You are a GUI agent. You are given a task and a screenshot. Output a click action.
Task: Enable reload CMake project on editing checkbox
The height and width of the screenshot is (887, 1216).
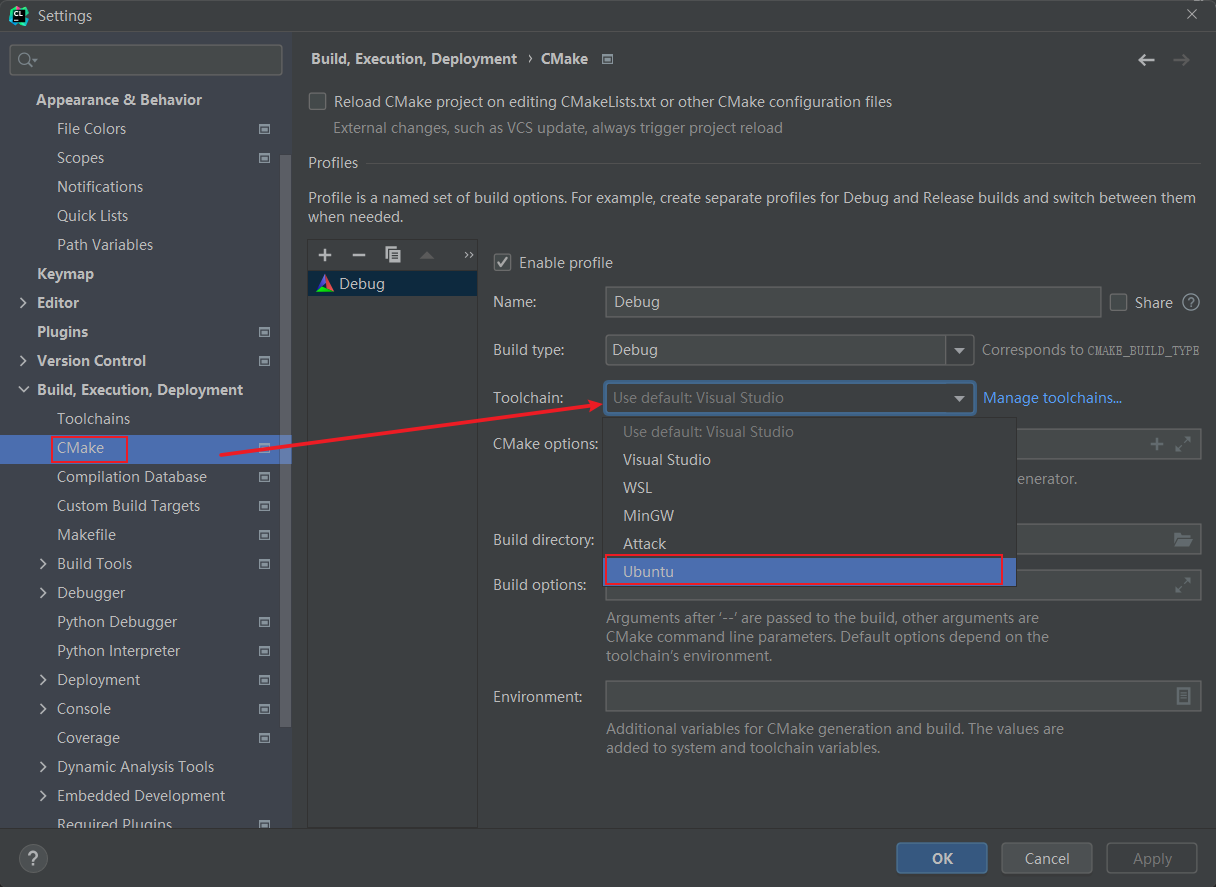tap(318, 101)
